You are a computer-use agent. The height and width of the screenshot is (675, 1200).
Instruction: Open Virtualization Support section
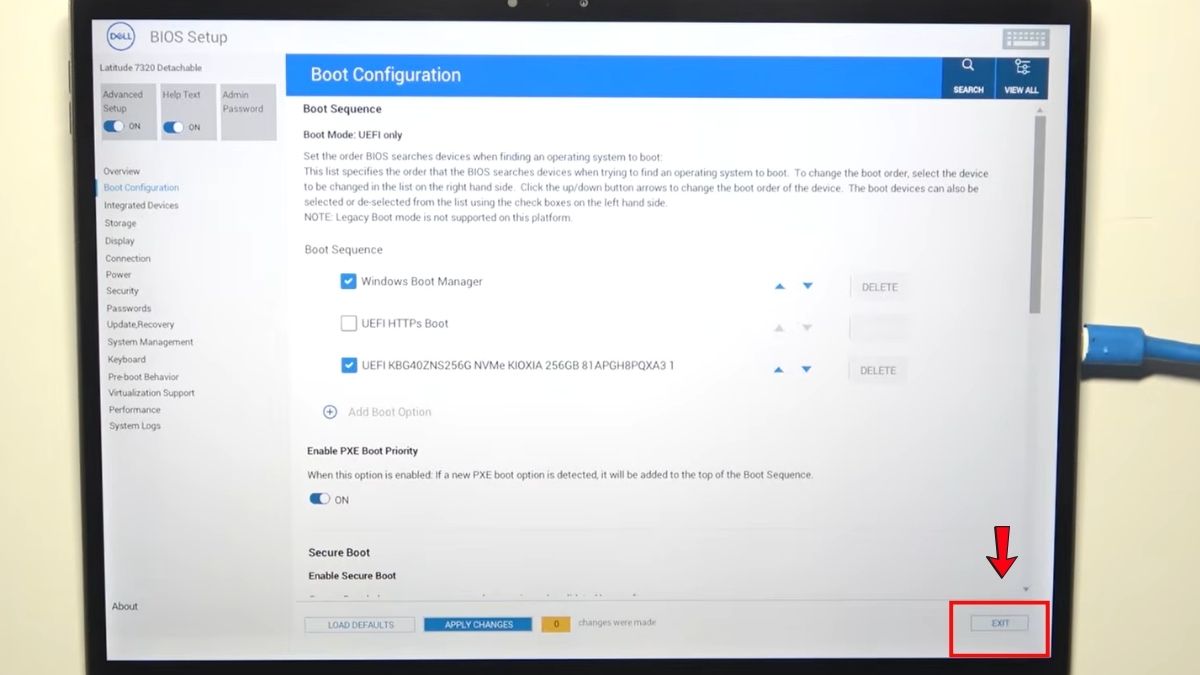[151, 393]
